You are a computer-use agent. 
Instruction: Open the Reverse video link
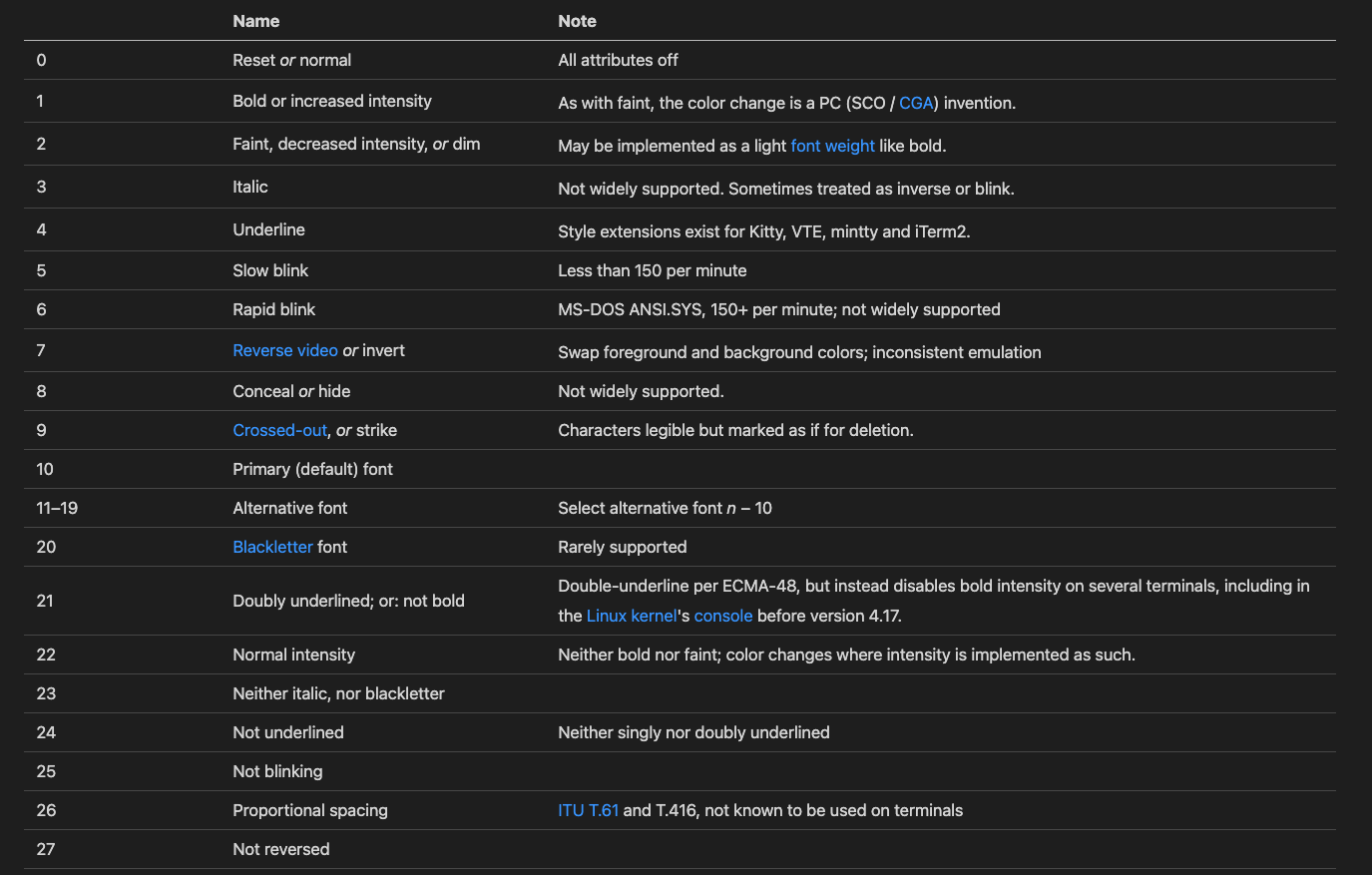click(285, 350)
